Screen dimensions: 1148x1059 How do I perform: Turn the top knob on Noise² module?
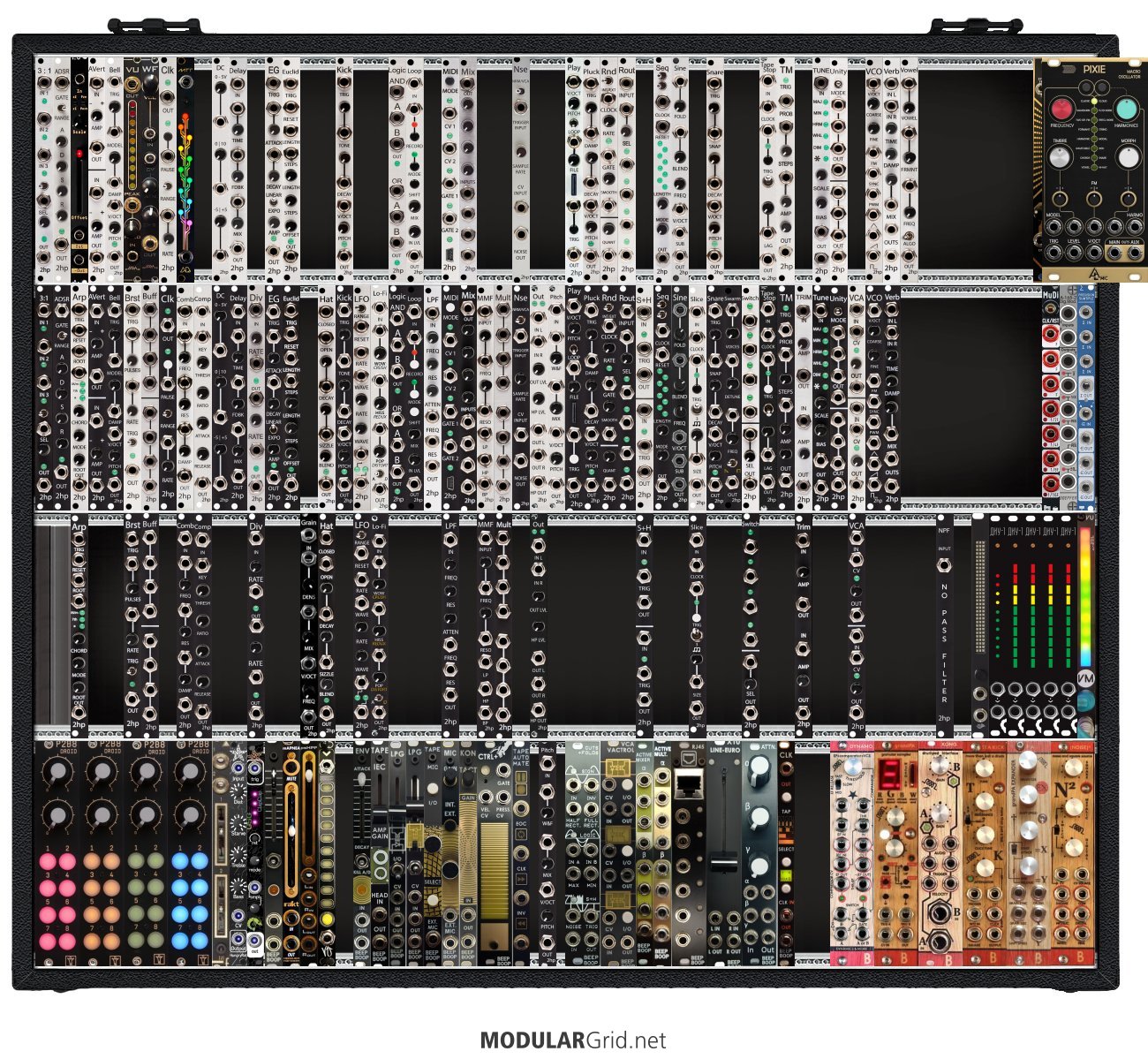pyautogui.click(x=1074, y=768)
